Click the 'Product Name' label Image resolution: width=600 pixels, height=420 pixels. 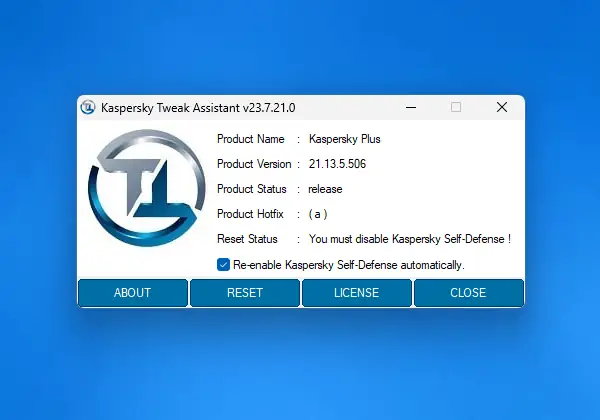tap(251, 139)
